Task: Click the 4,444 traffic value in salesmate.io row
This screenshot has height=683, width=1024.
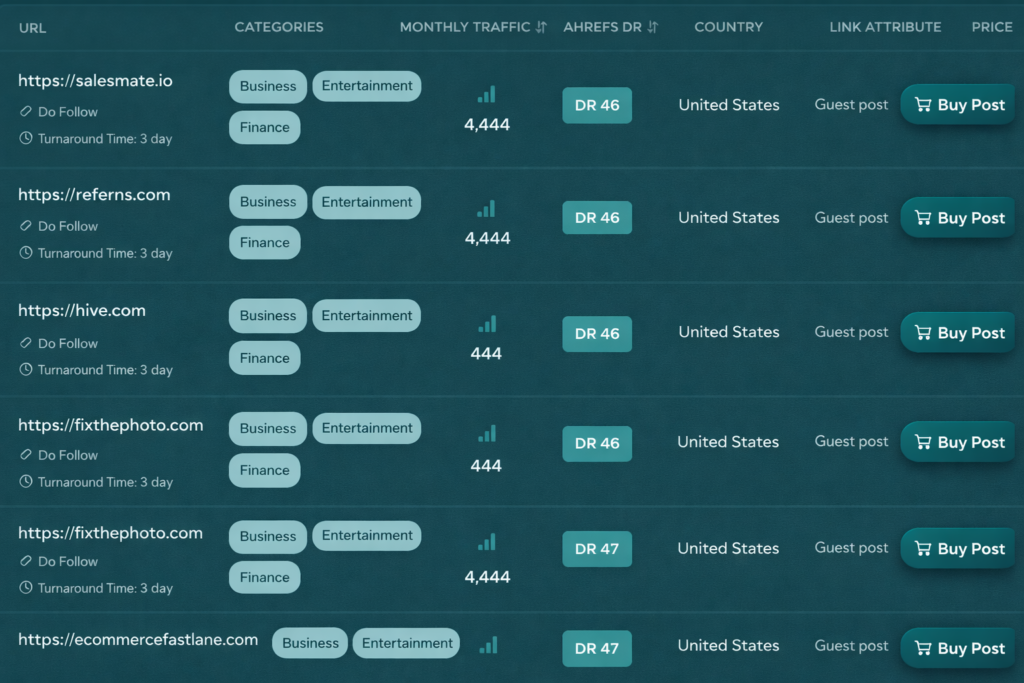Action: [x=487, y=124]
